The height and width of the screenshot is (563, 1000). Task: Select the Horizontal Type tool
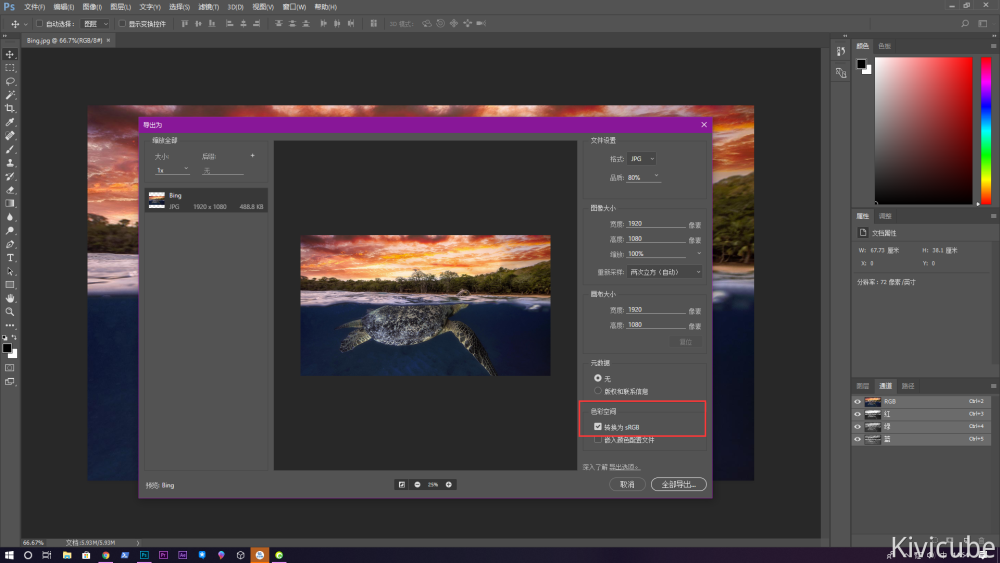[x=10, y=257]
